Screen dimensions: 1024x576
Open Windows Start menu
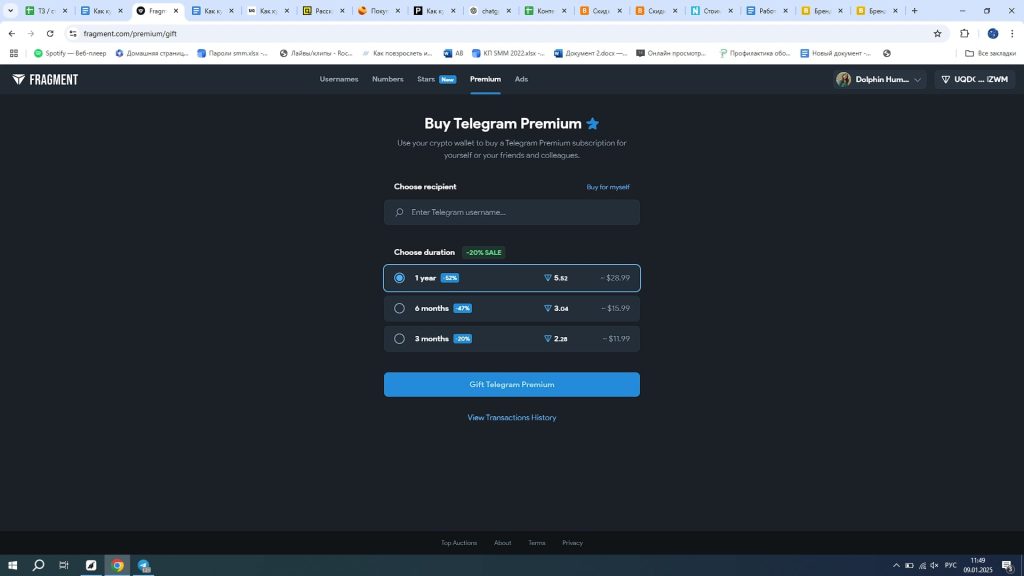click(x=12, y=566)
